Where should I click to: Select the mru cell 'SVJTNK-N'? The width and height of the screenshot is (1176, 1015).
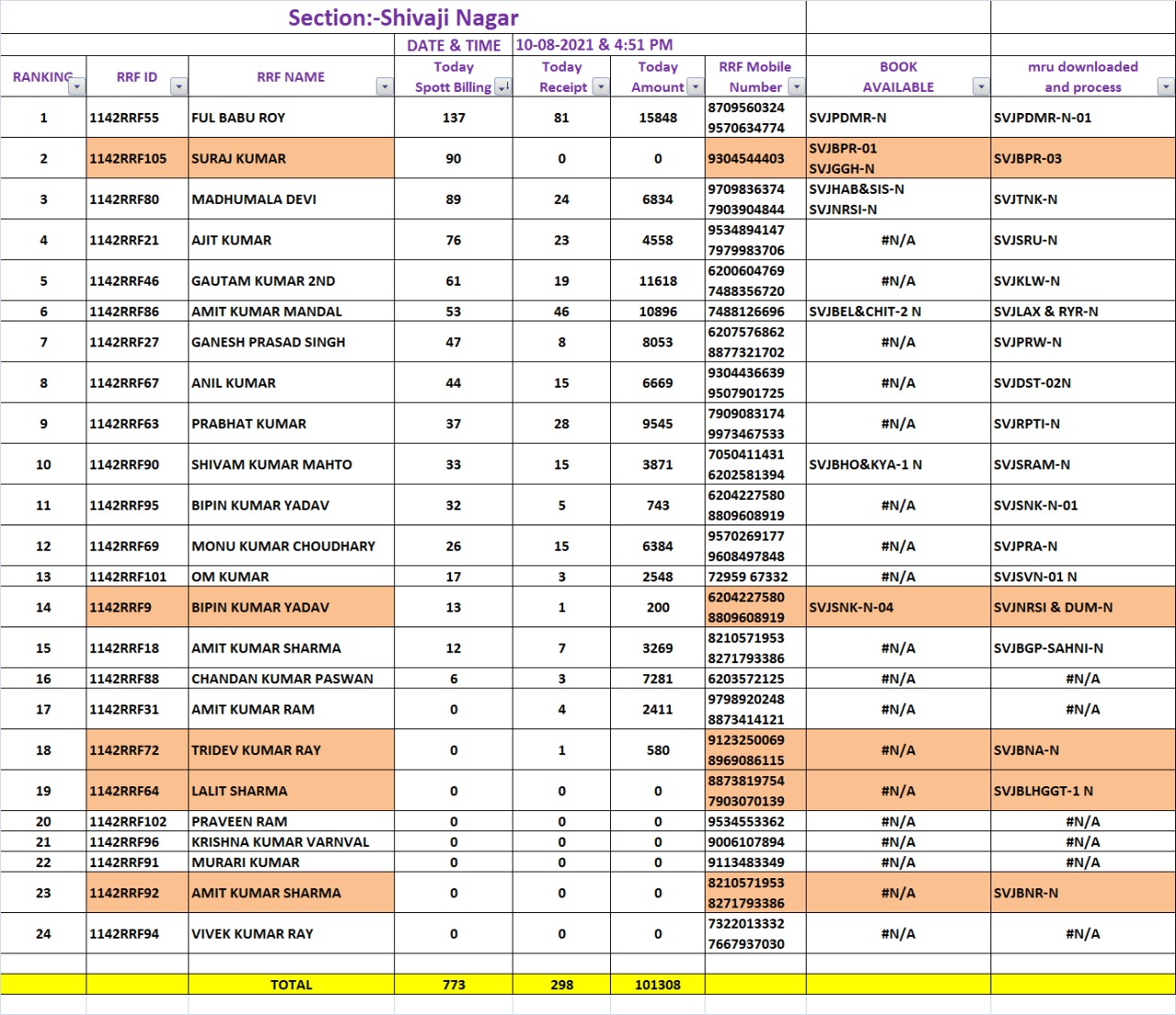[1083, 199]
